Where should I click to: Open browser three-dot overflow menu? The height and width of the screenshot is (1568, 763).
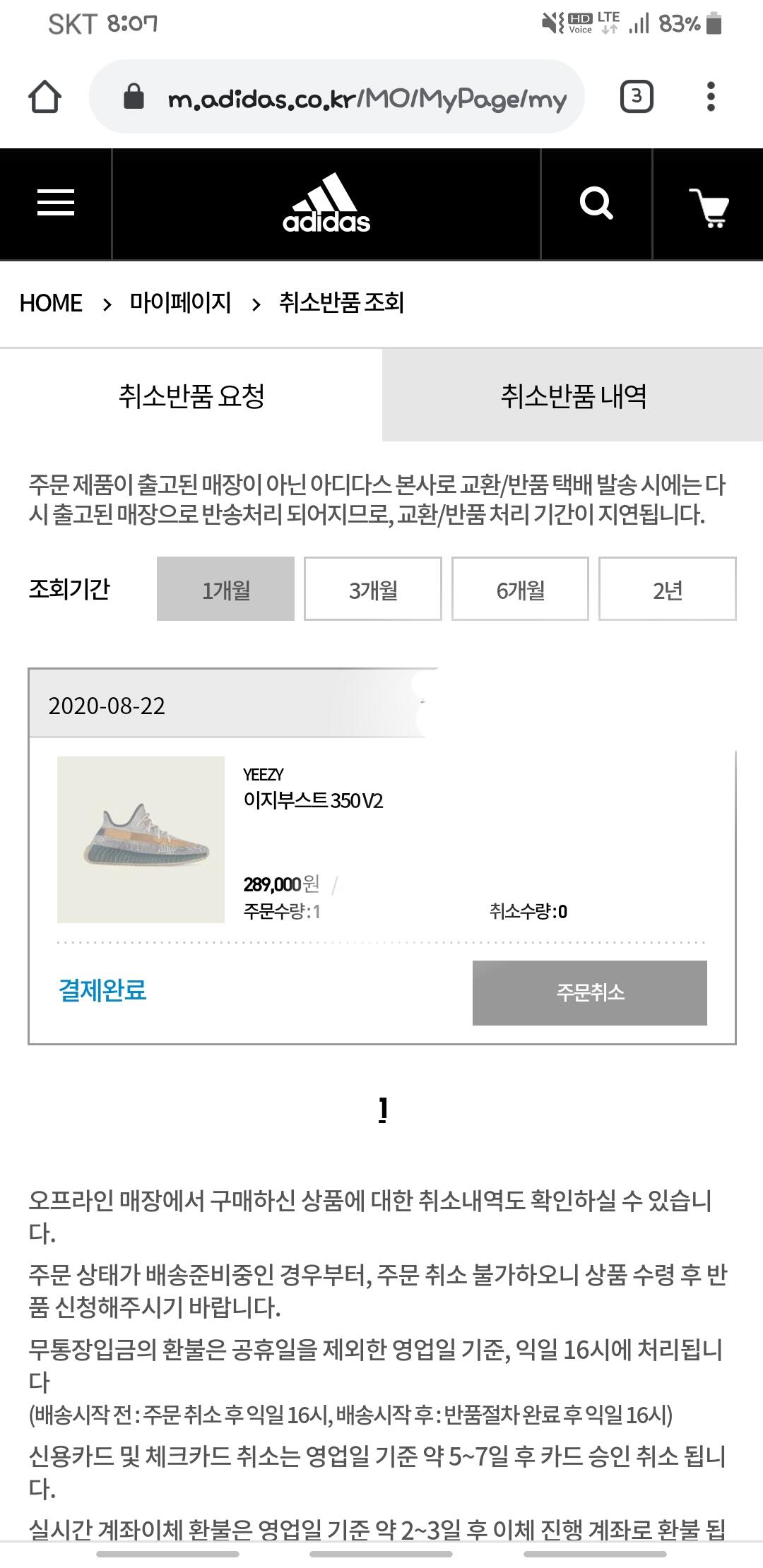click(711, 97)
